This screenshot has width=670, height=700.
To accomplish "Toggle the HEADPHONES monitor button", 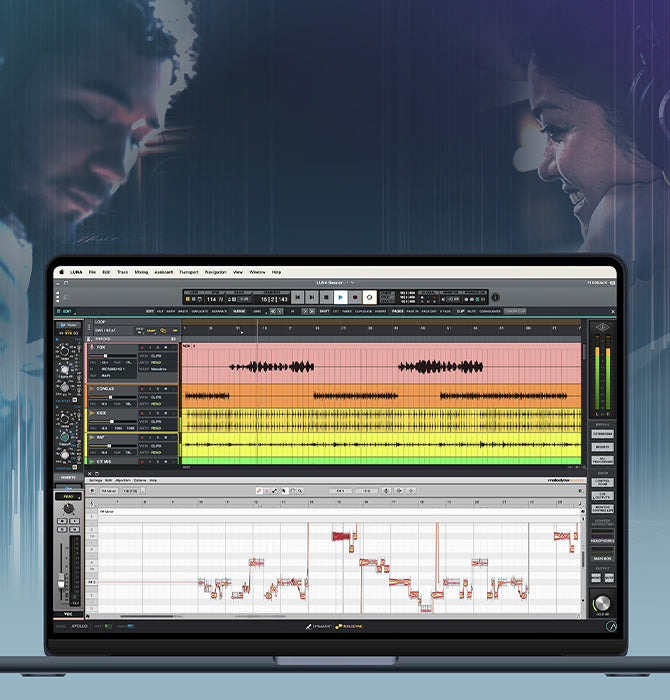I will pyautogui.click(x=601, y=541).
